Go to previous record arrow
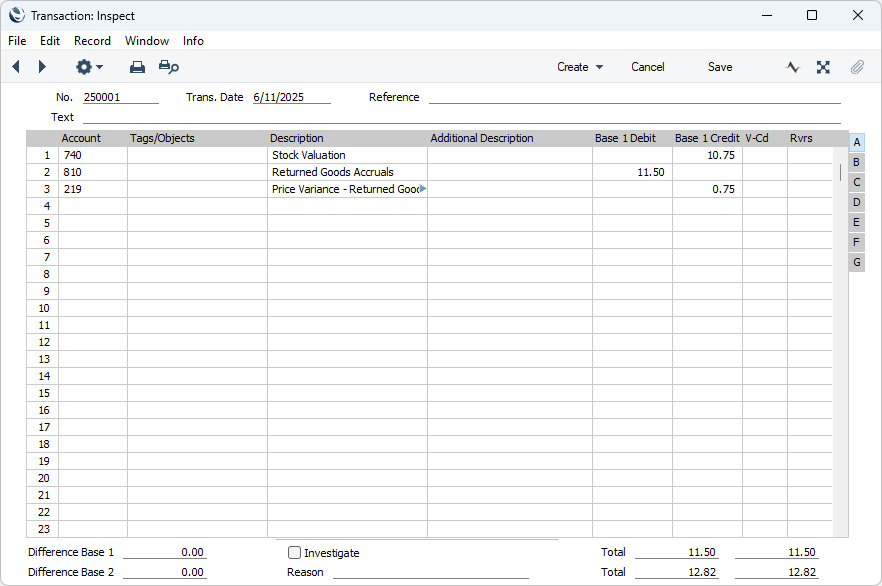882x586 pixels. tap(16, 67)
